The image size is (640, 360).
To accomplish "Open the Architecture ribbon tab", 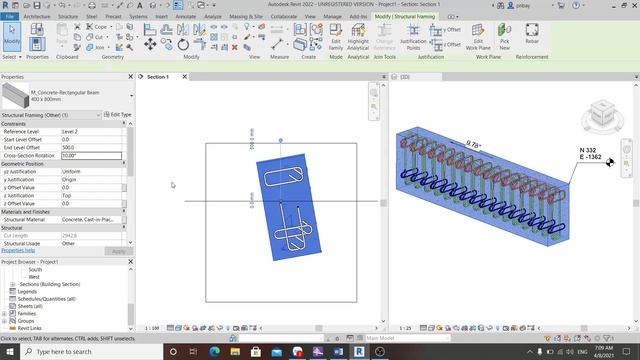I will coord(37,17).
